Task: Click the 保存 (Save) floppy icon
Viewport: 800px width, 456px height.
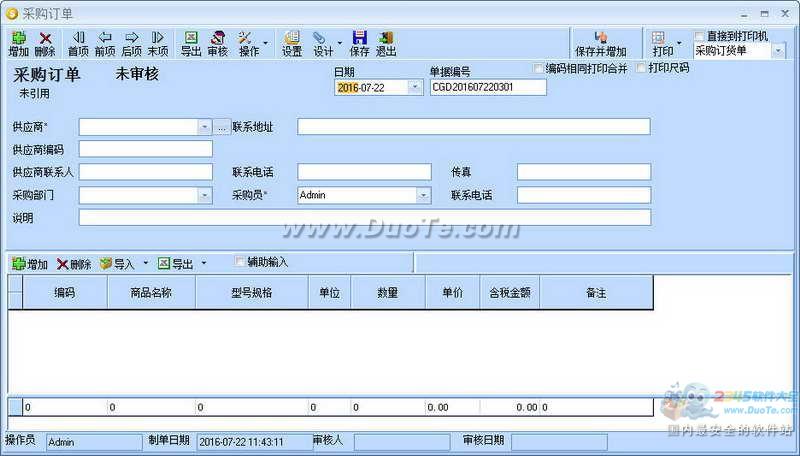Action: [x=359, y=43]
